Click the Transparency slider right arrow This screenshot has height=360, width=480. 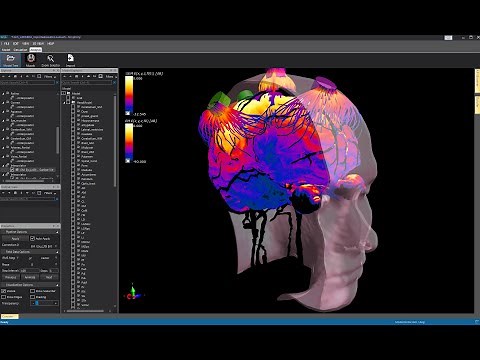tap(56, 303)
